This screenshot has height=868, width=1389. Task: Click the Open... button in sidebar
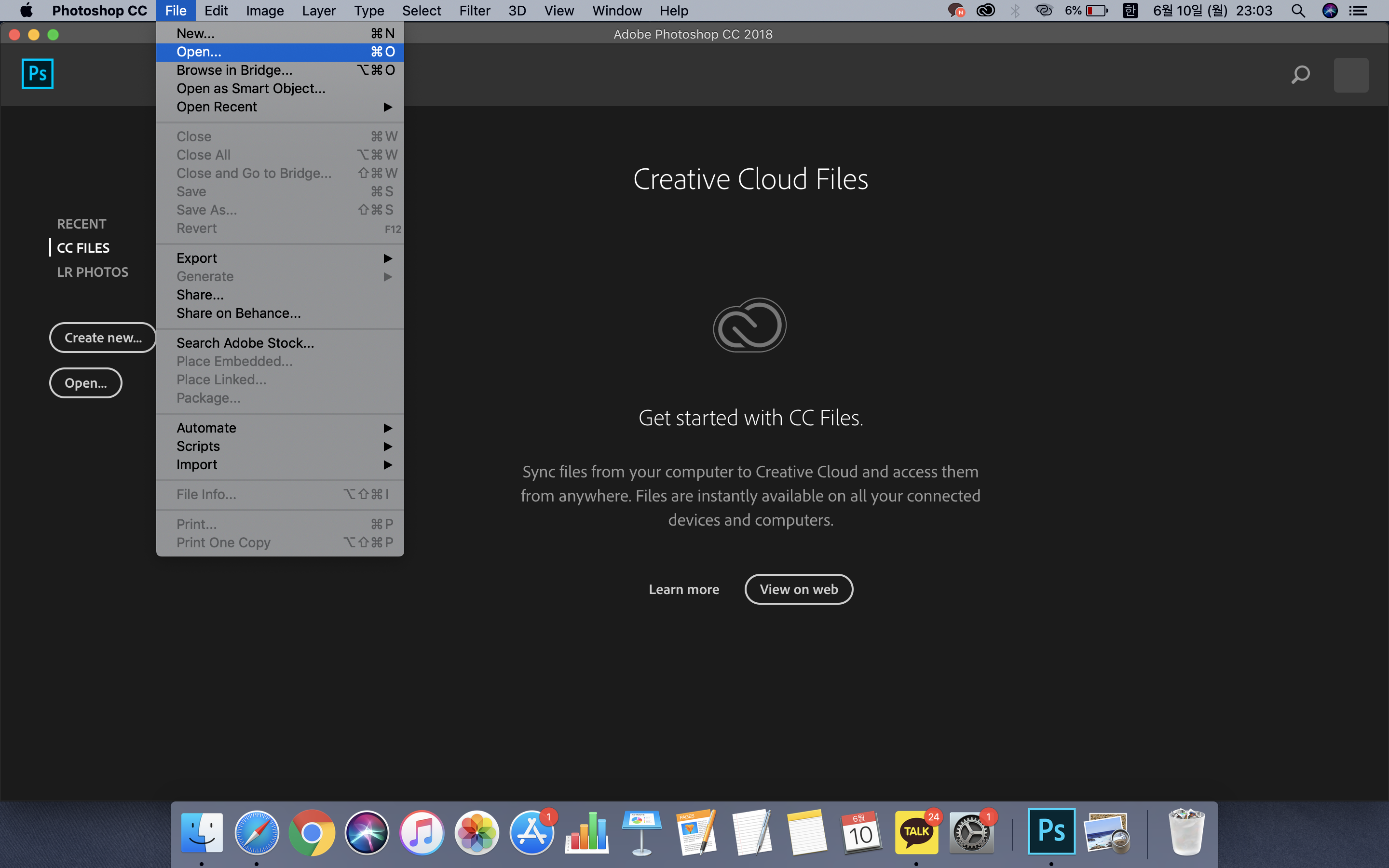[x=85, y=383]
